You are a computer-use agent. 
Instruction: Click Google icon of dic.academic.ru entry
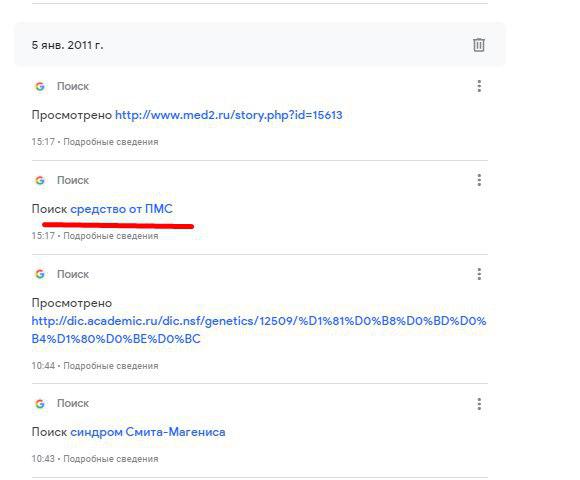[x=40, y=274]
